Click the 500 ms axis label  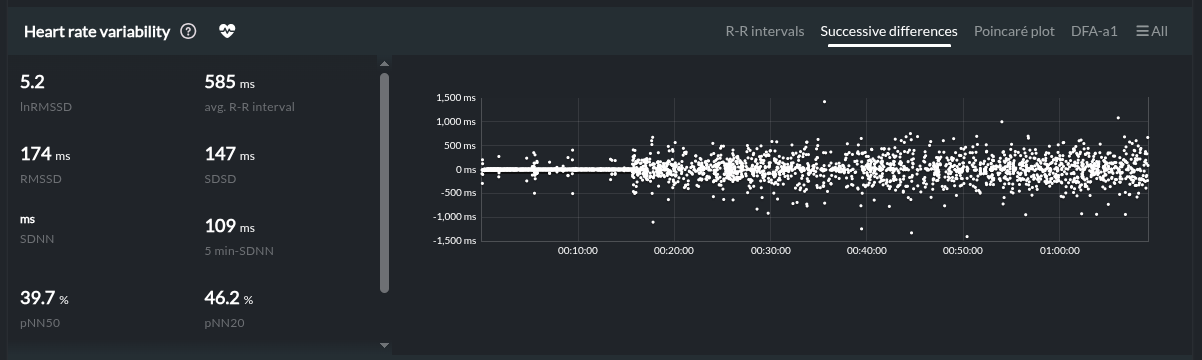click(x=461, y=145)
